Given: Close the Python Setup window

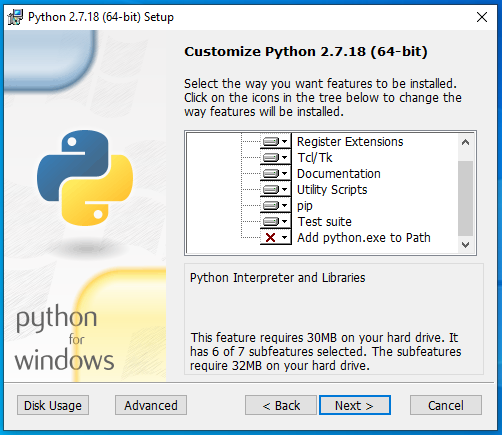Looking at the screenshot, I should (x=482, y=17).
